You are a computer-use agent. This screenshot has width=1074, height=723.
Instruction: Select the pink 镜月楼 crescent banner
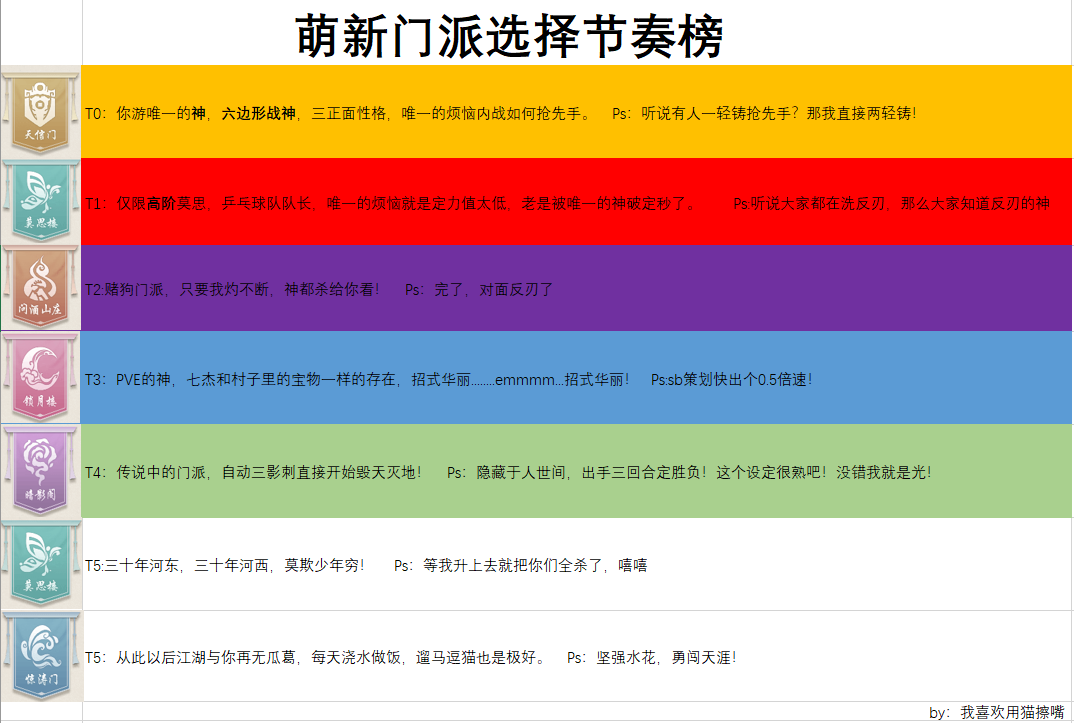[41, 377]
